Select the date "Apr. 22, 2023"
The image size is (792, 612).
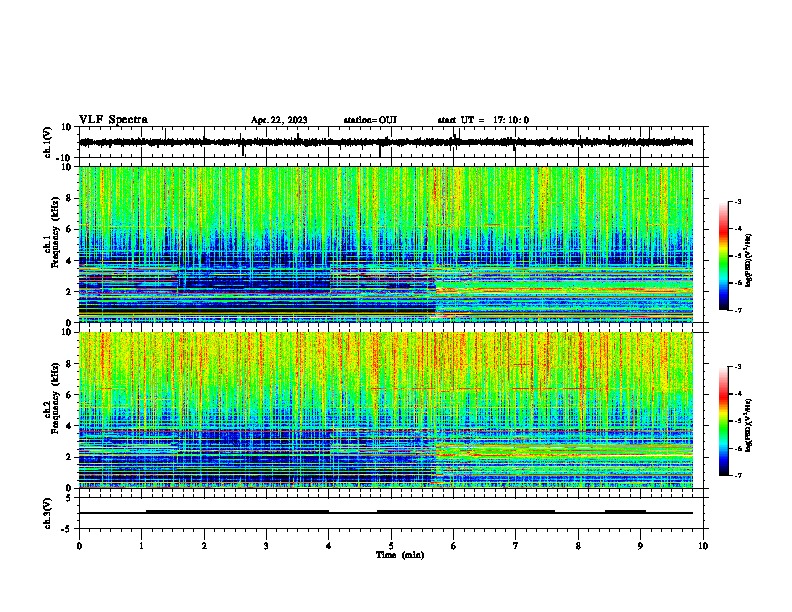tap(279, 120)
